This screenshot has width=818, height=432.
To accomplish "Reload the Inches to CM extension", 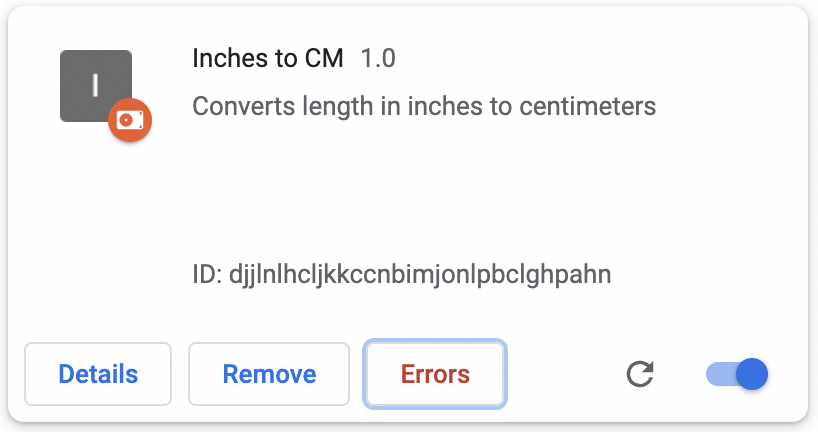I will [x=640, y=375].
